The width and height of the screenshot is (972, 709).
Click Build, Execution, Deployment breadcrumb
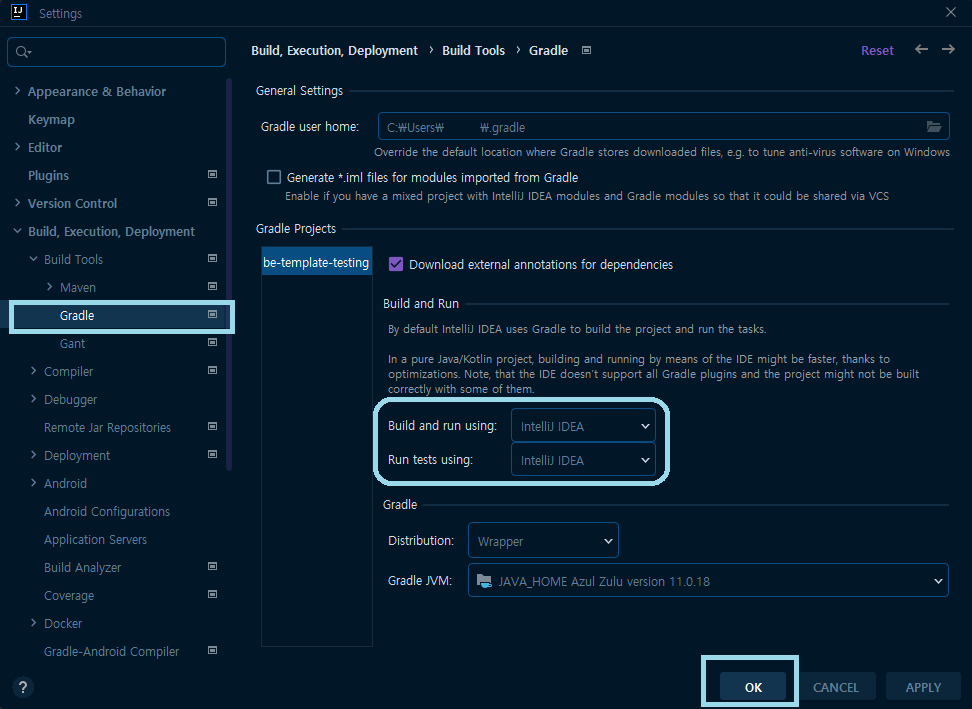(334, 50)
